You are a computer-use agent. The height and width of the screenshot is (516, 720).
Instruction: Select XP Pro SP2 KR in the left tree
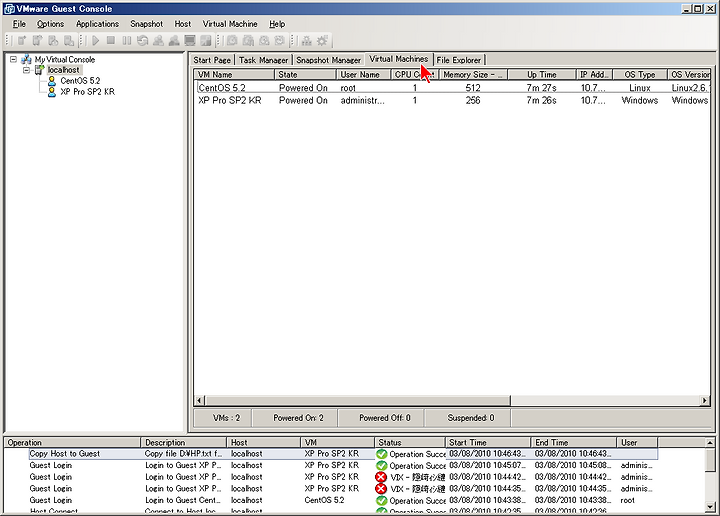tap(88, 91)
